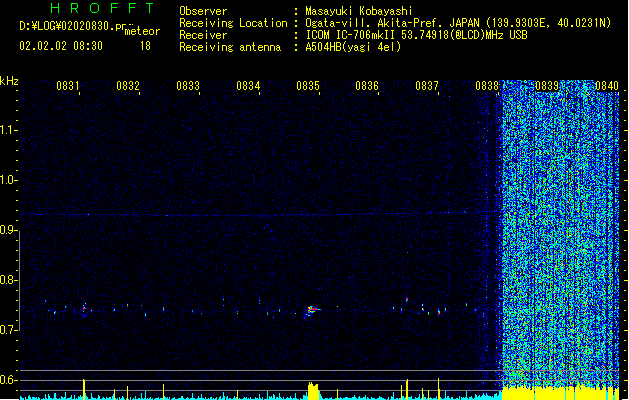Click the 0832 time marker
This screenshot has width=629, height=400.
coord(128,86)
